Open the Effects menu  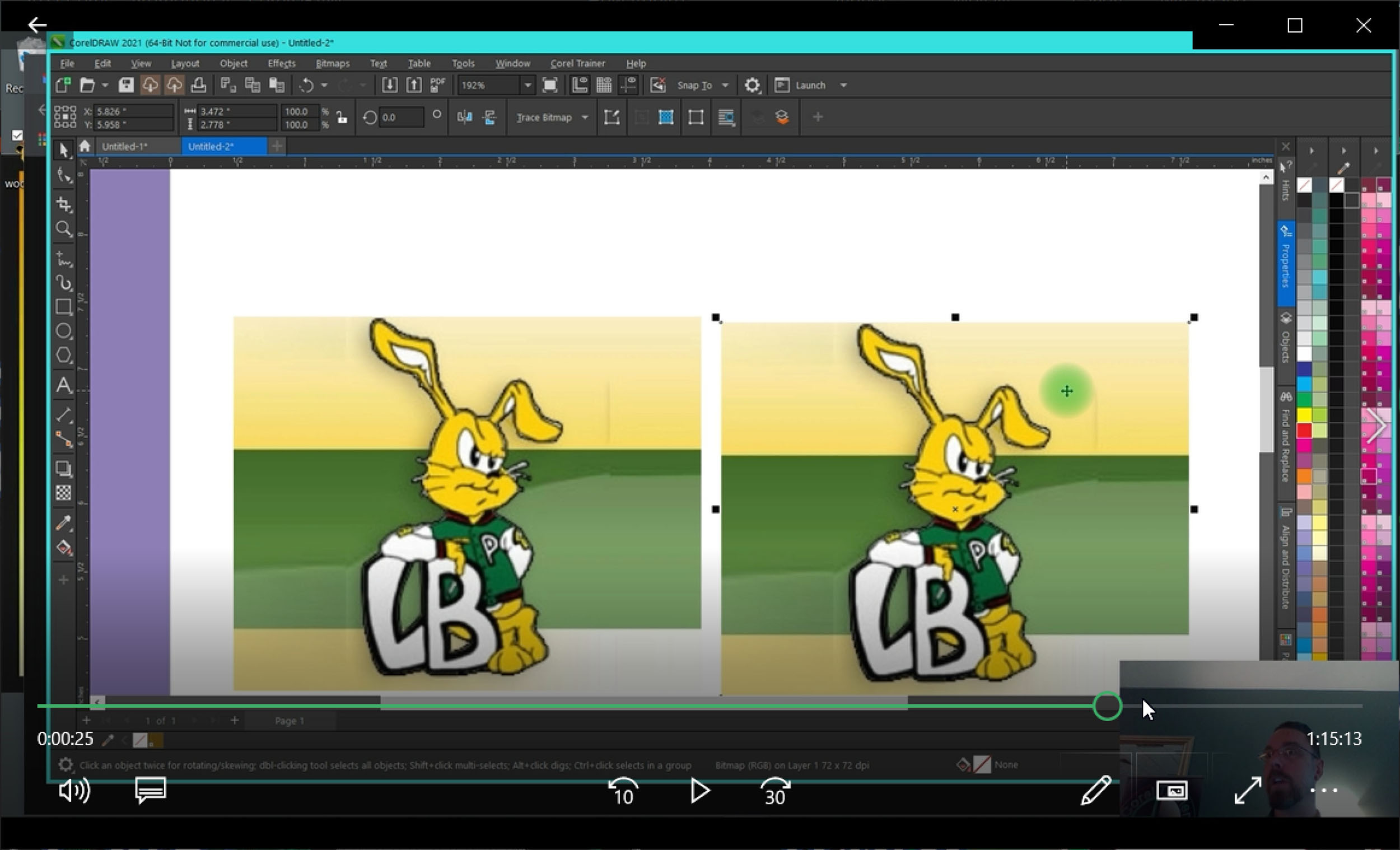click(x=281, y=63)
